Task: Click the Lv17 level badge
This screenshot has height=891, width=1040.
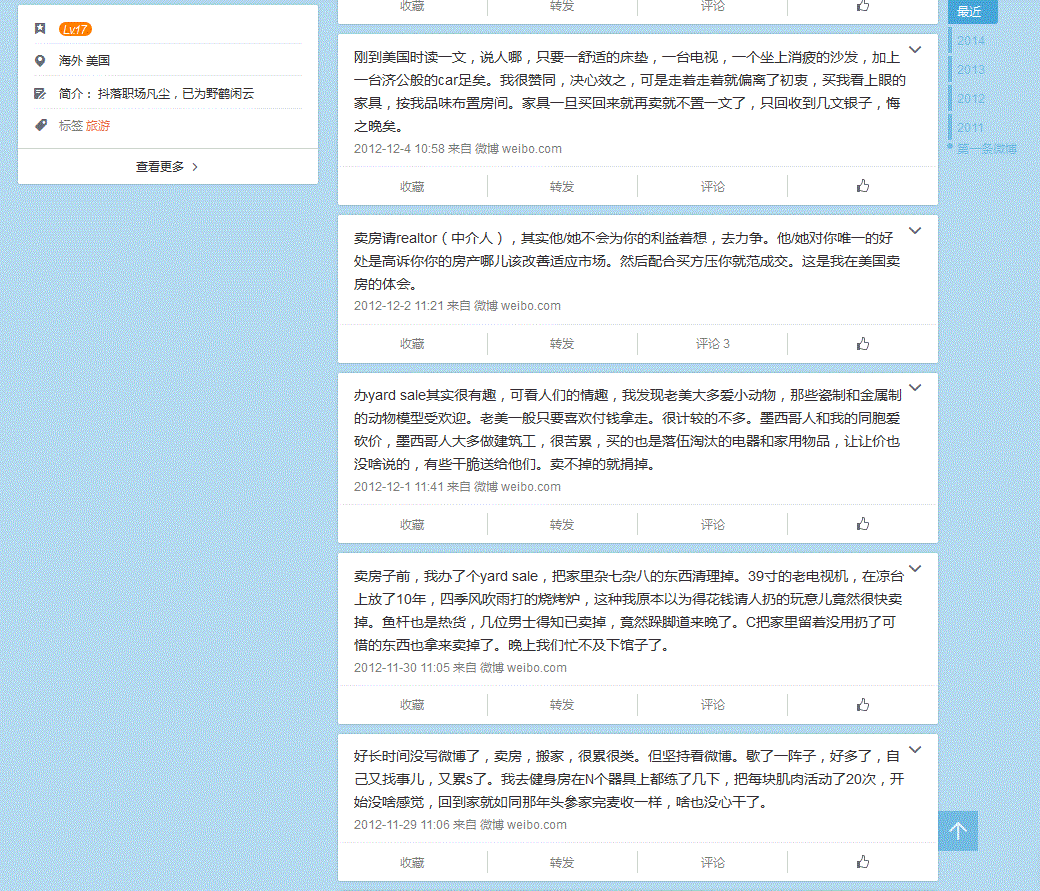Action: pos(75,29)
